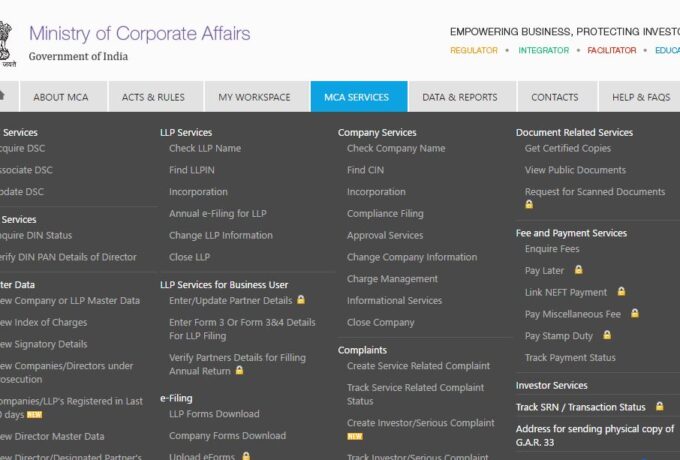Click lock icon beside Pay Miscellaneous Fee
Image resolution: width=680 pixels, height=460 pixels.
(x=635, y=314)
